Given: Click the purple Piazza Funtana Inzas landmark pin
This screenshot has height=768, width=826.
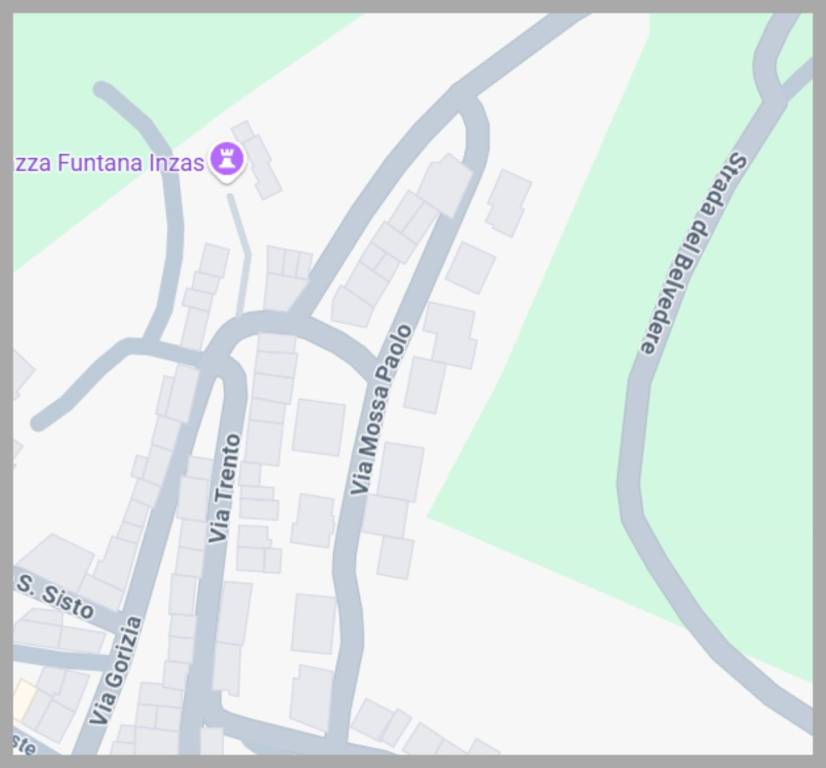Looking at the screenshot, I should (x=228, y=161).
